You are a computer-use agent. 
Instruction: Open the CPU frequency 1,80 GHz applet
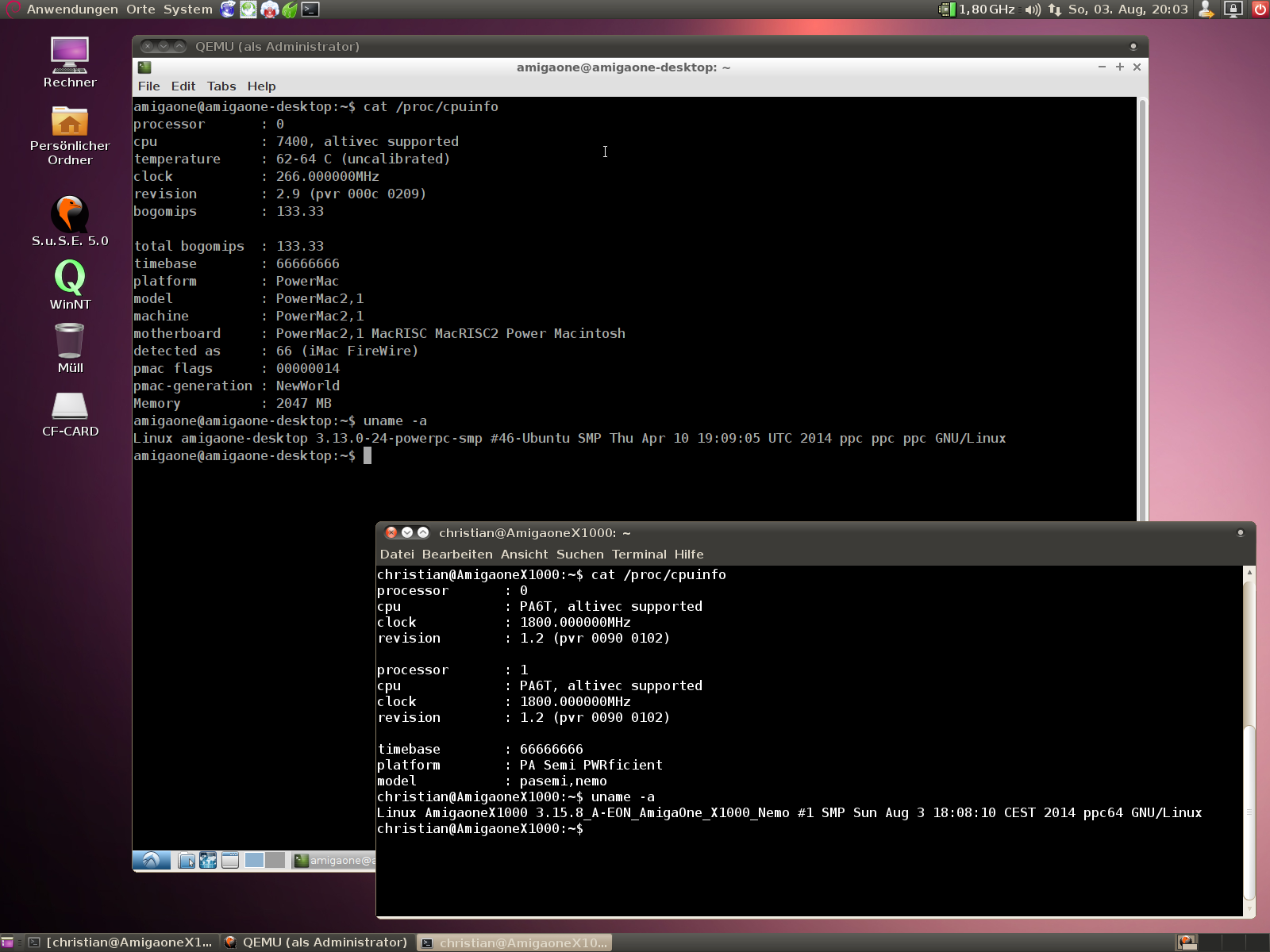pyautogui.click(x=978, y=10)
